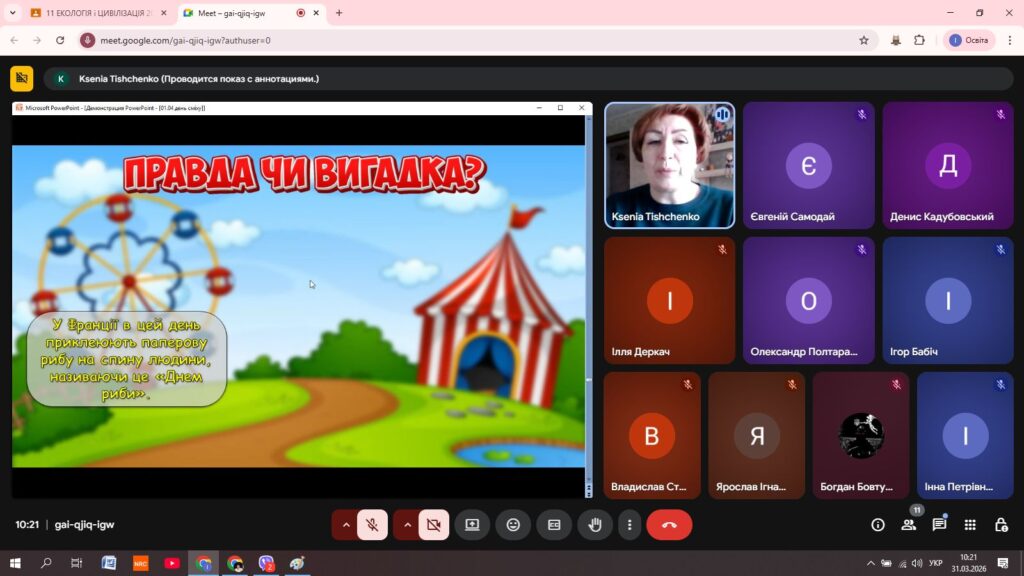
Task: Expand camera video settings arrow
Action: (407, 524)
